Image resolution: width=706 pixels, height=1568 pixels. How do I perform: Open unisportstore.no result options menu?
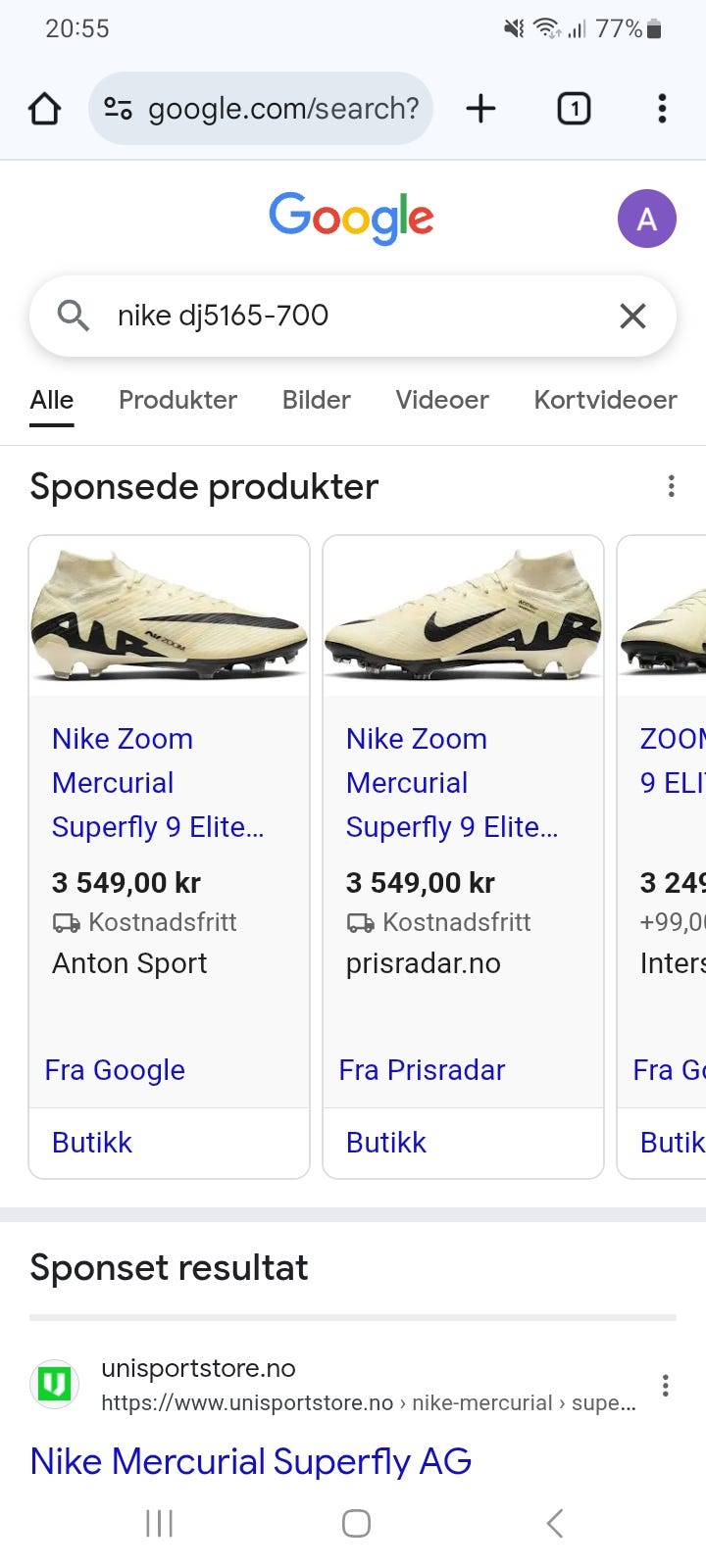[x=665, y=1385]
